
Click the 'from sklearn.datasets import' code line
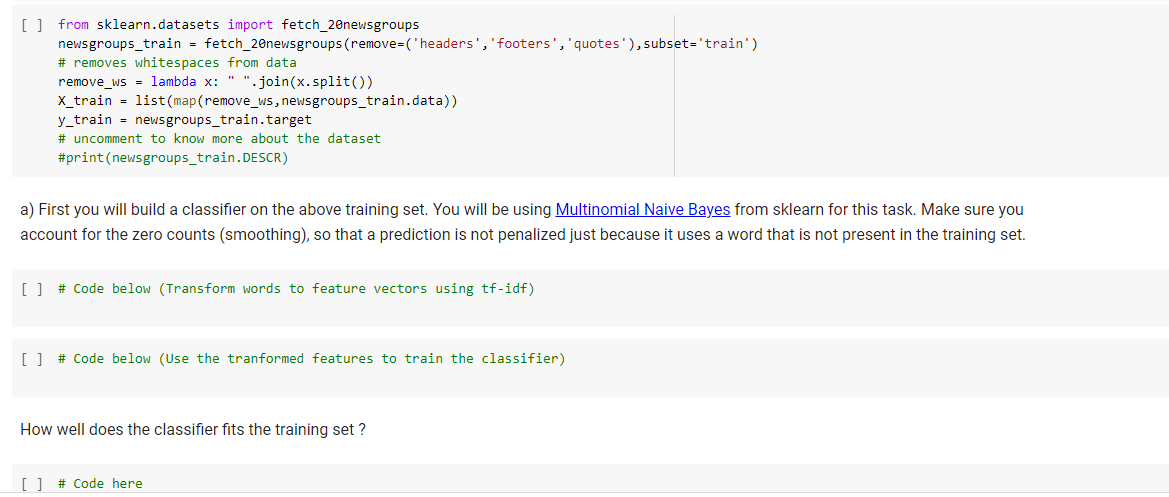[x=239, y=25]
